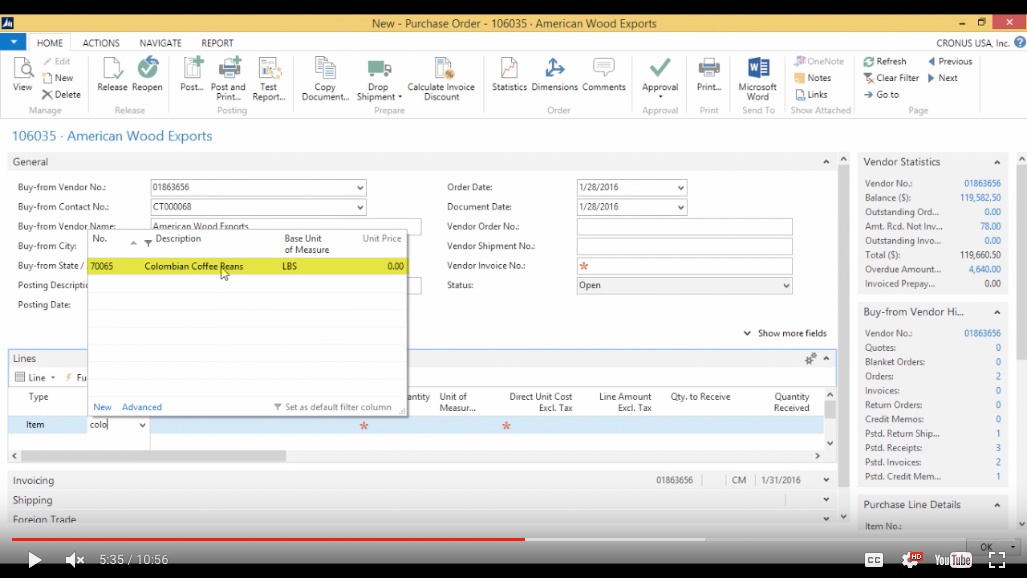This screenshot has height=578, width=1027.
Task: Go to the Next record
Action: pos(943,77)
